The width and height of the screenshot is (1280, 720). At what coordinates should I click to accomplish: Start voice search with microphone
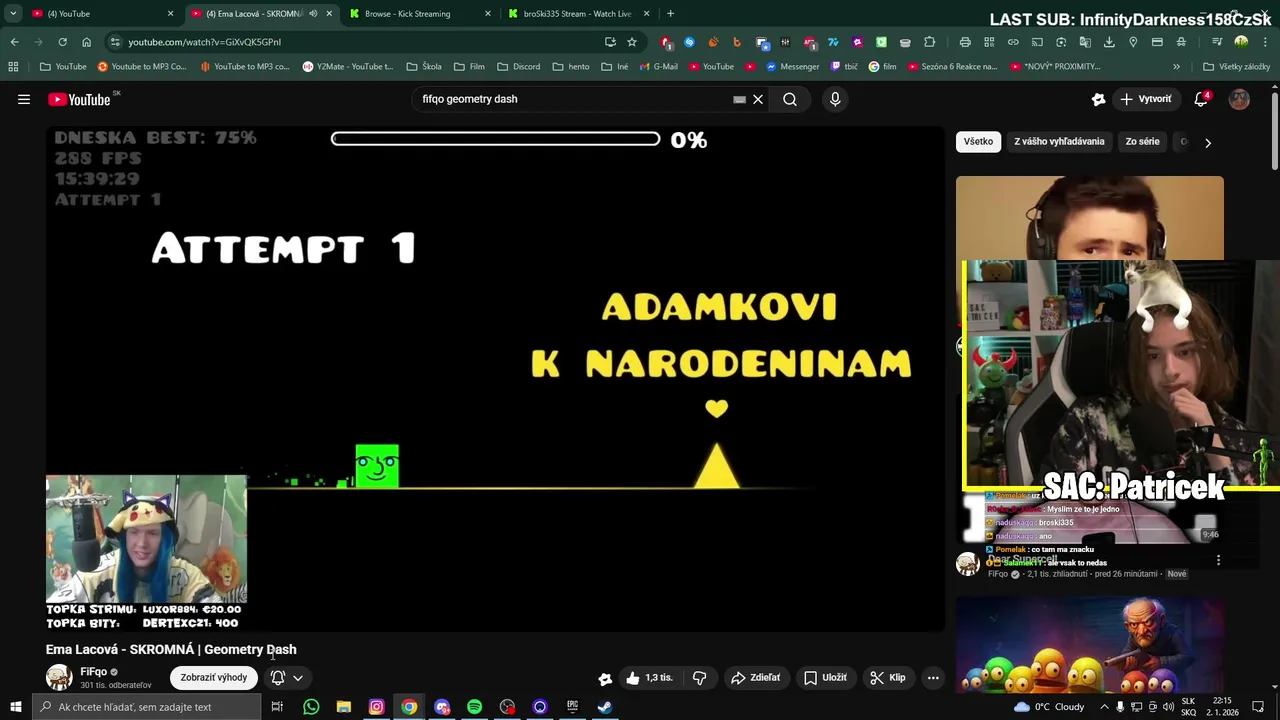click(x=835, y=99)
